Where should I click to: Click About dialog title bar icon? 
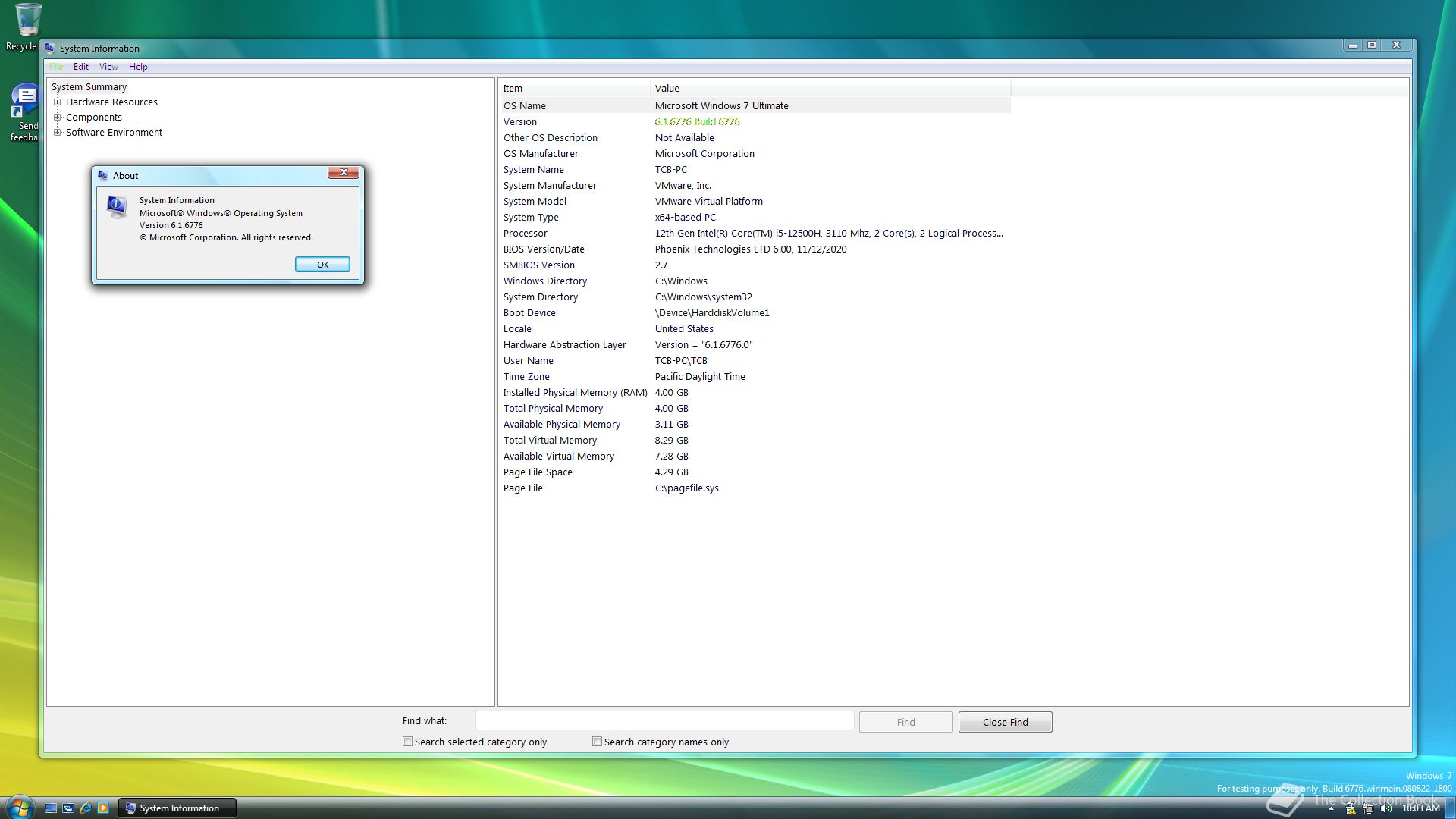click(x=103, y=175)
